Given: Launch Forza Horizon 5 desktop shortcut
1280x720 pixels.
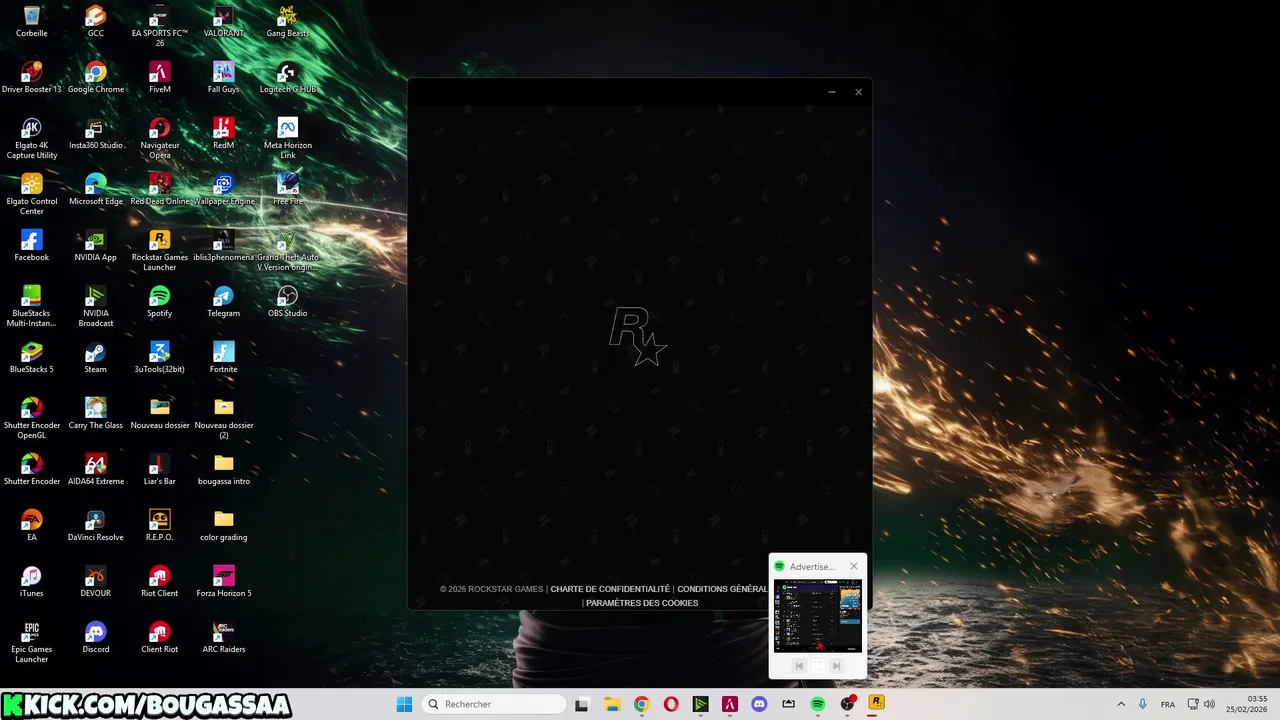Looking at the screenshot, I should coord(224,581).
